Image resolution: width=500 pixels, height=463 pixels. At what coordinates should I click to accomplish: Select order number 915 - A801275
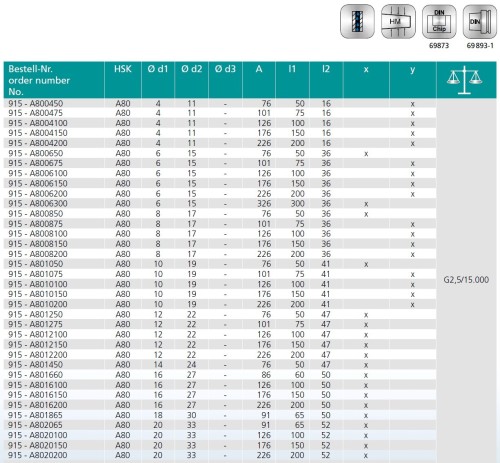tap(35, 324)
